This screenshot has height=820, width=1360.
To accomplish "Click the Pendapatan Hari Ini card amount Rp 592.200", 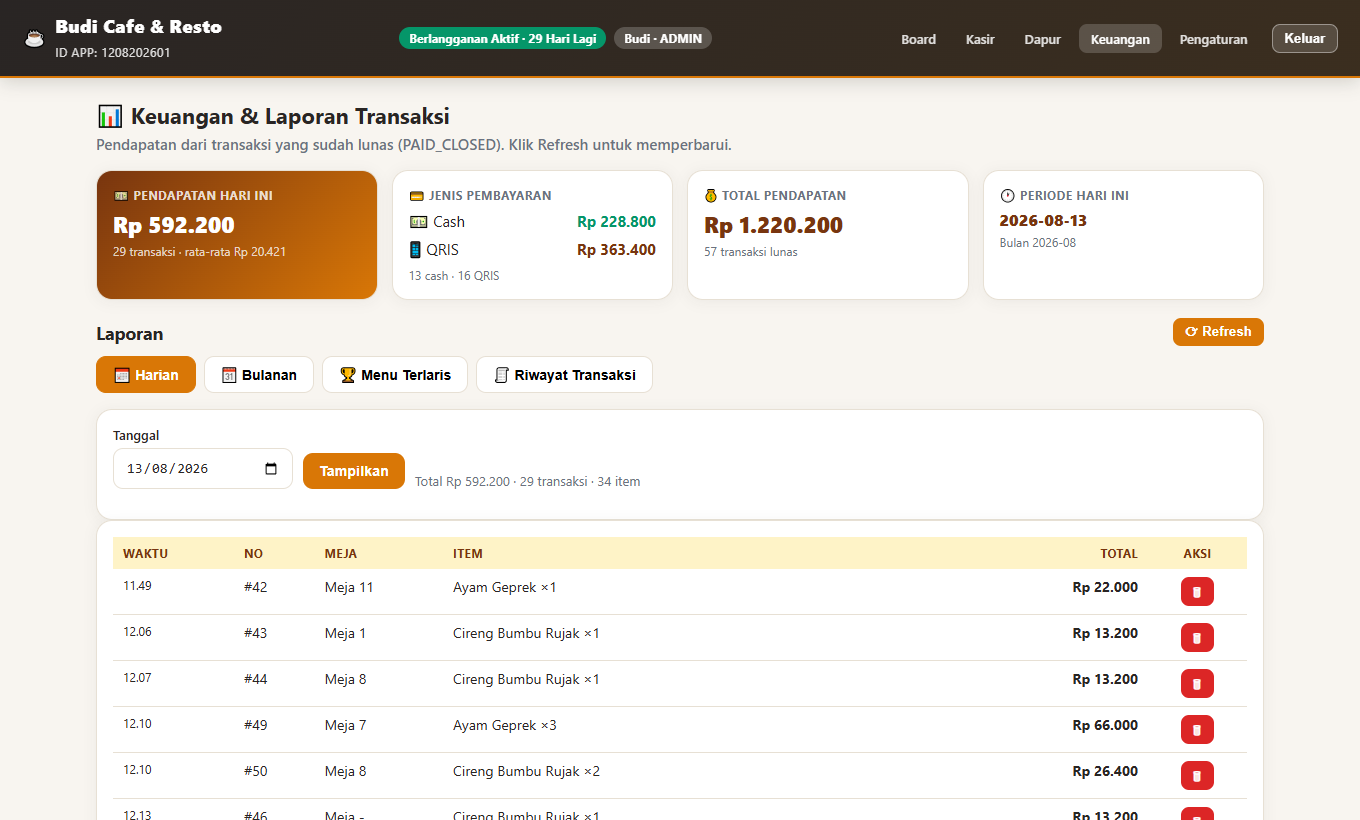I will pyautogui.click(x=174, y=225).
